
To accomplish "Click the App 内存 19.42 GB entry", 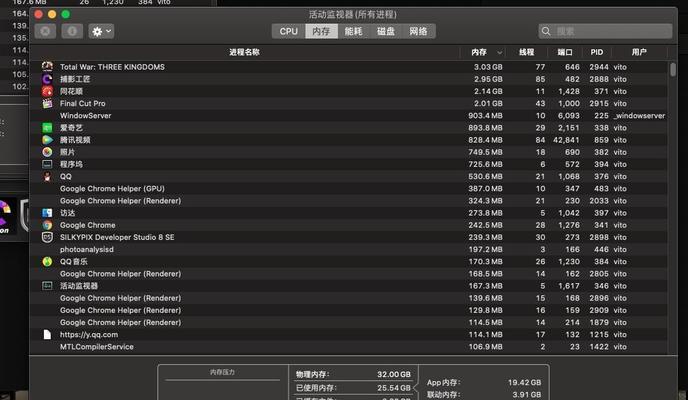I will point(484,382).
